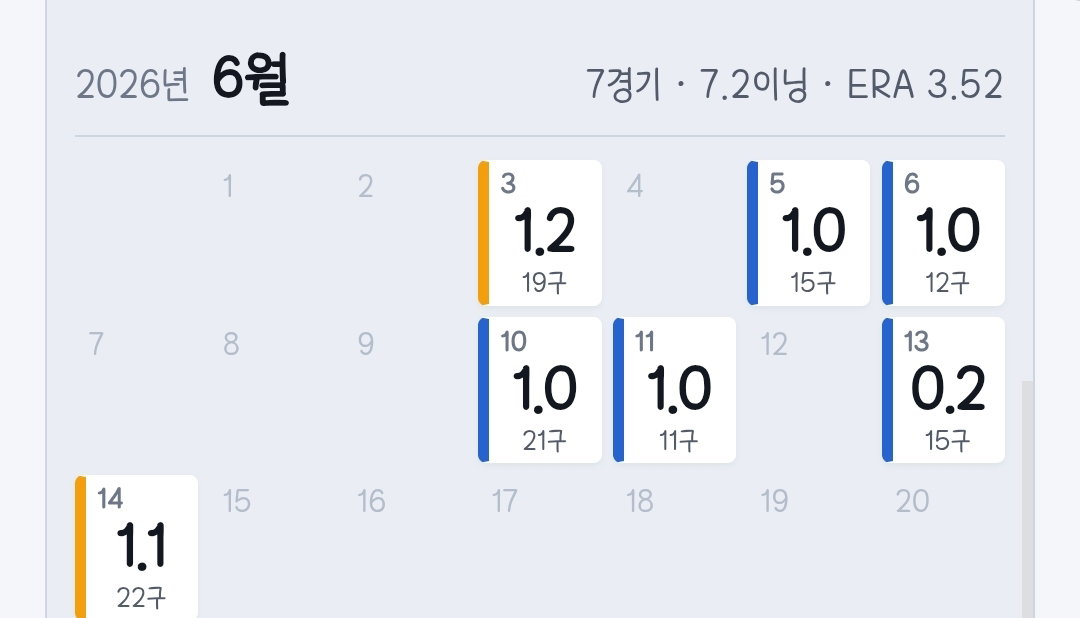This screenshot has width=1080, height=618.
Task: Click the vertical scrollbar thumb
Action: point(1028,499)
